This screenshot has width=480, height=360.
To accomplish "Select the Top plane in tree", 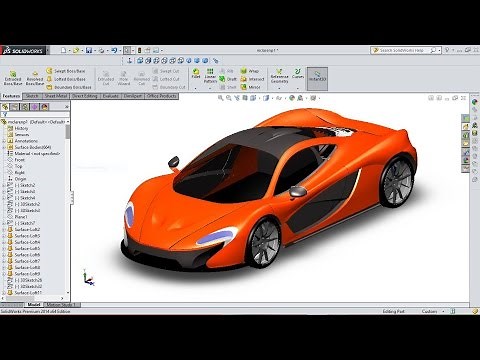I will point(15,166).
